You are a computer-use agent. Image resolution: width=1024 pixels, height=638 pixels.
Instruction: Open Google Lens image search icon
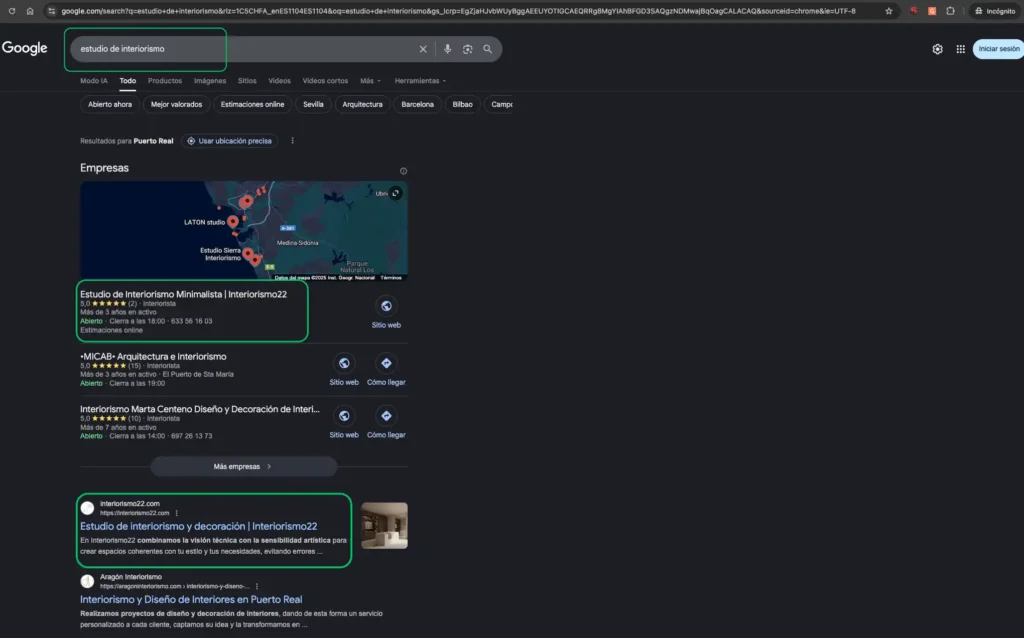467,48
